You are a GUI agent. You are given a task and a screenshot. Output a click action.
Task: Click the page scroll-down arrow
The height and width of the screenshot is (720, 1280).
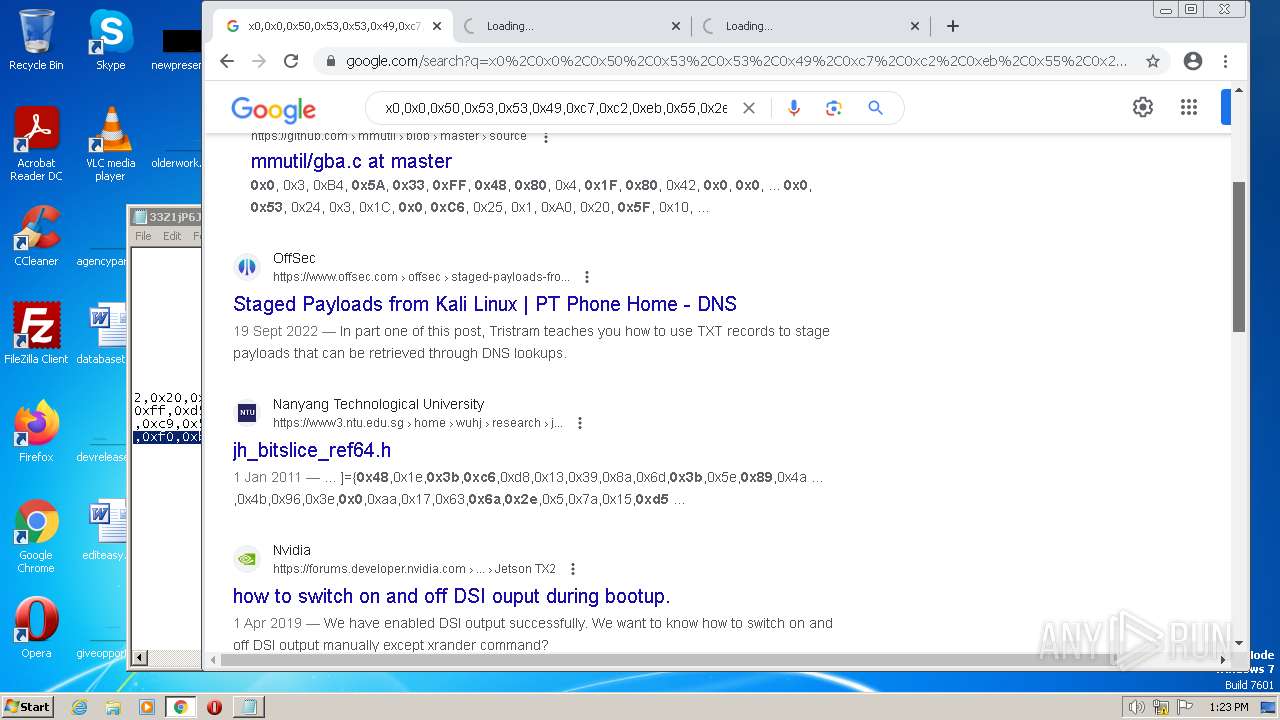point(1239,643)
